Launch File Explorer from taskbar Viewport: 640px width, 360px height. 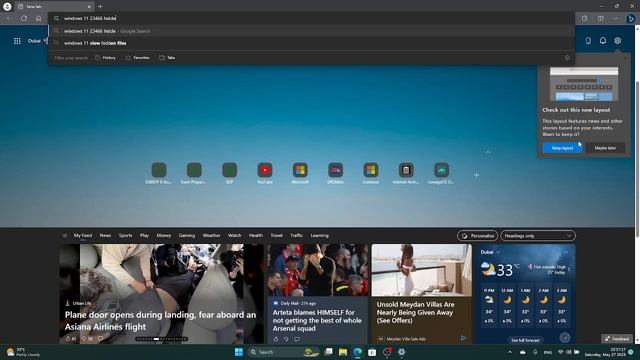click(x=343, y=352)
